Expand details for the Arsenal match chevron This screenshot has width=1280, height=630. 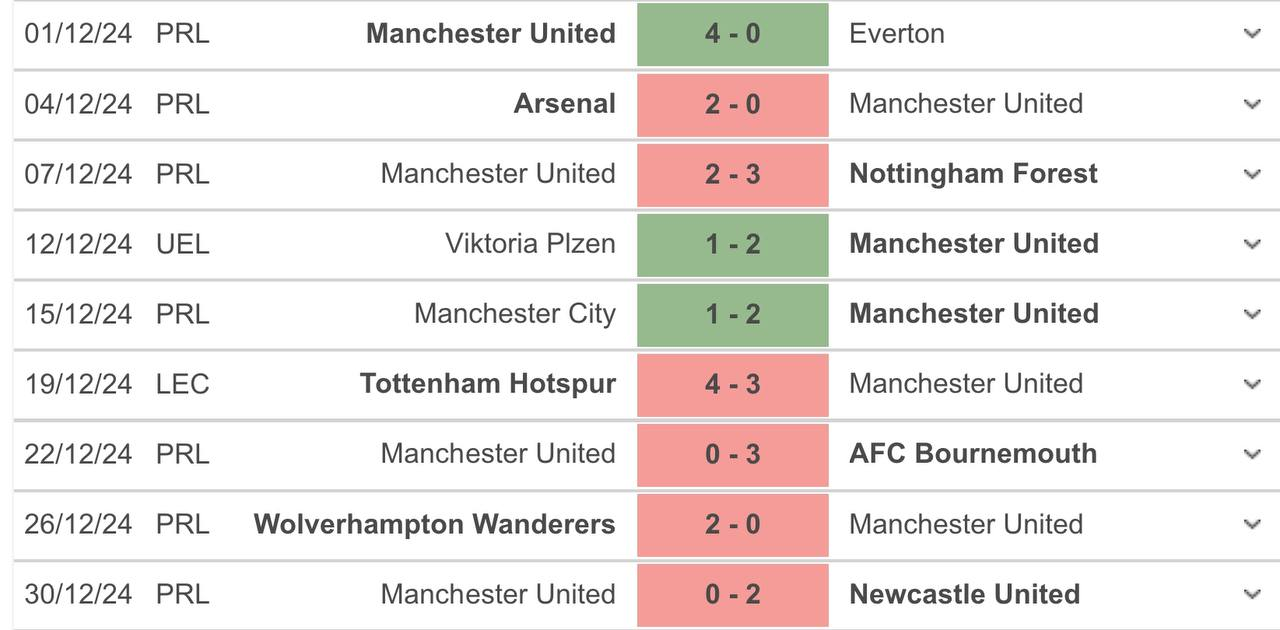point(1252,104)
